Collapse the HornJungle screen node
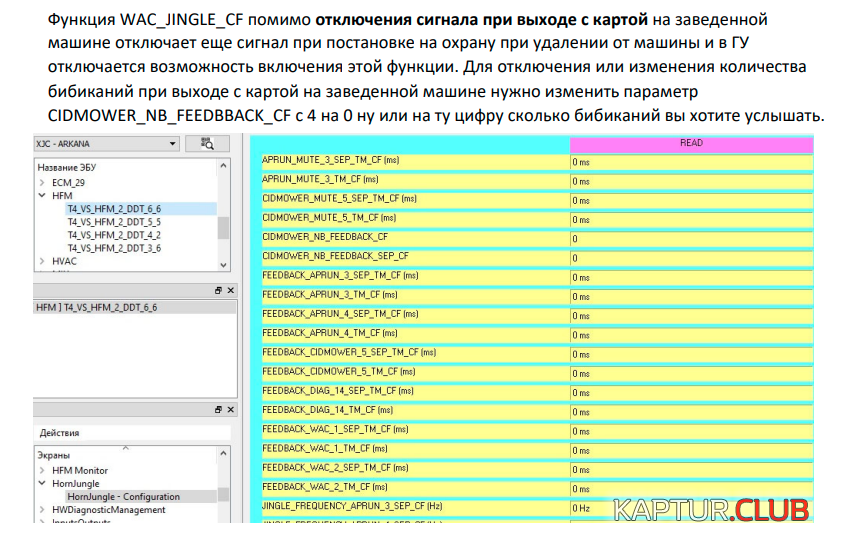The width and height of the screenshot is (841, 541). tap(41, 483)
